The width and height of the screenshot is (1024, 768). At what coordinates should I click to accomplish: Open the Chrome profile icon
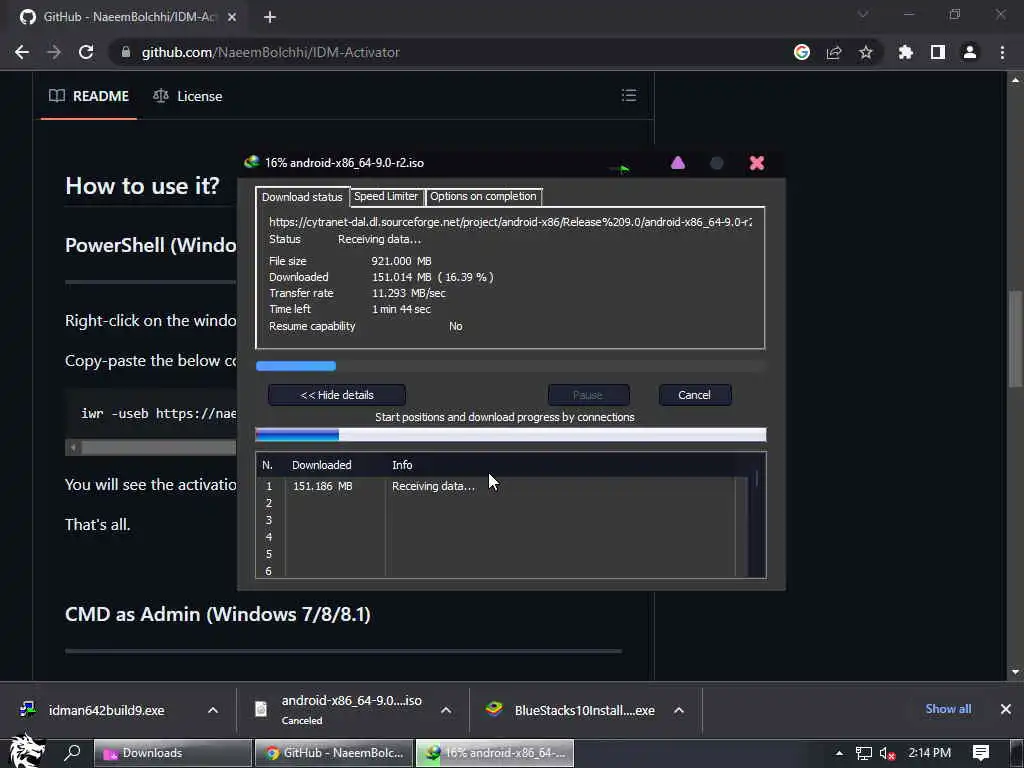coord(970,52)
